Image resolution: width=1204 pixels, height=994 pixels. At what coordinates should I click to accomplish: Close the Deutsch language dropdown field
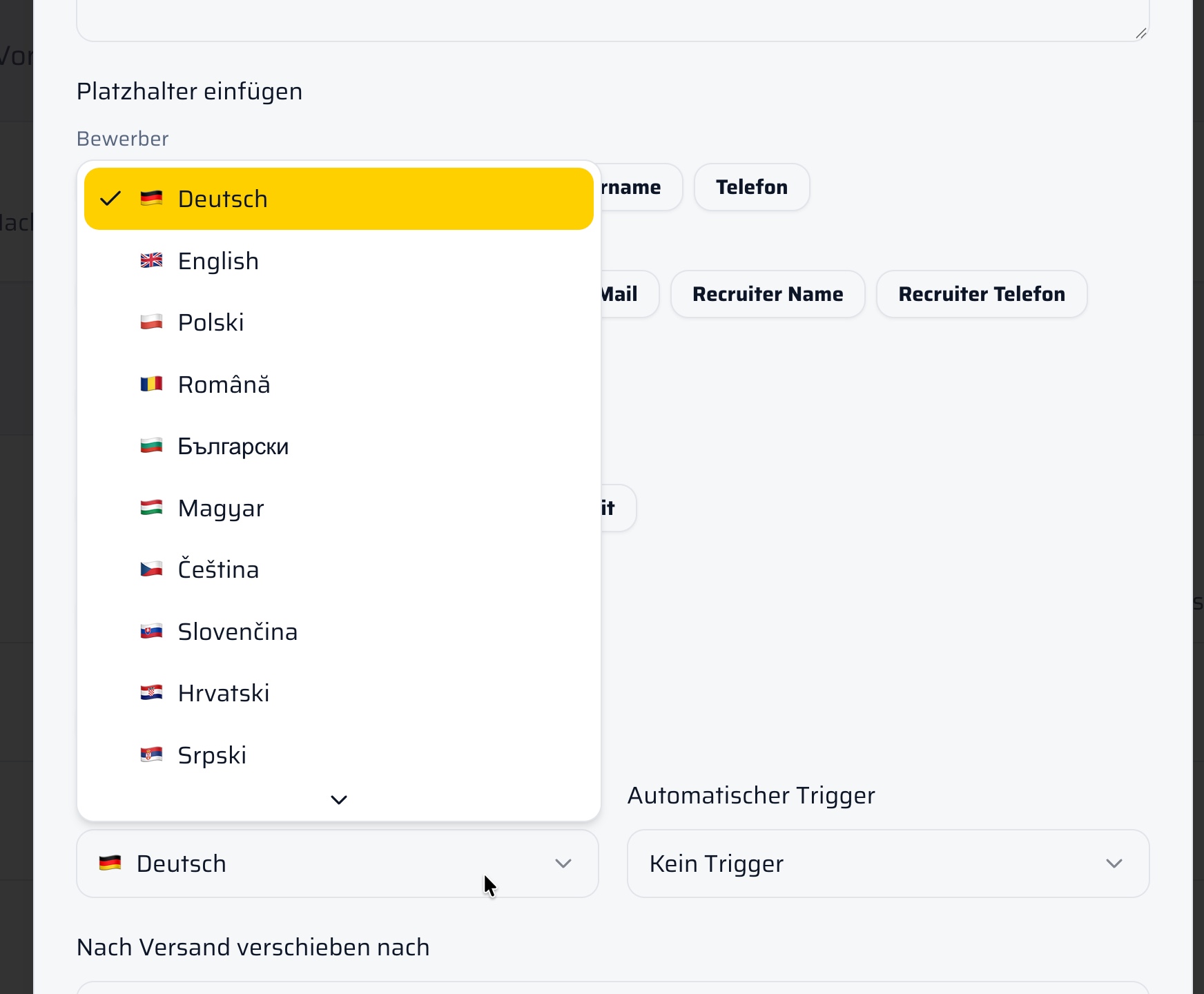338,864
